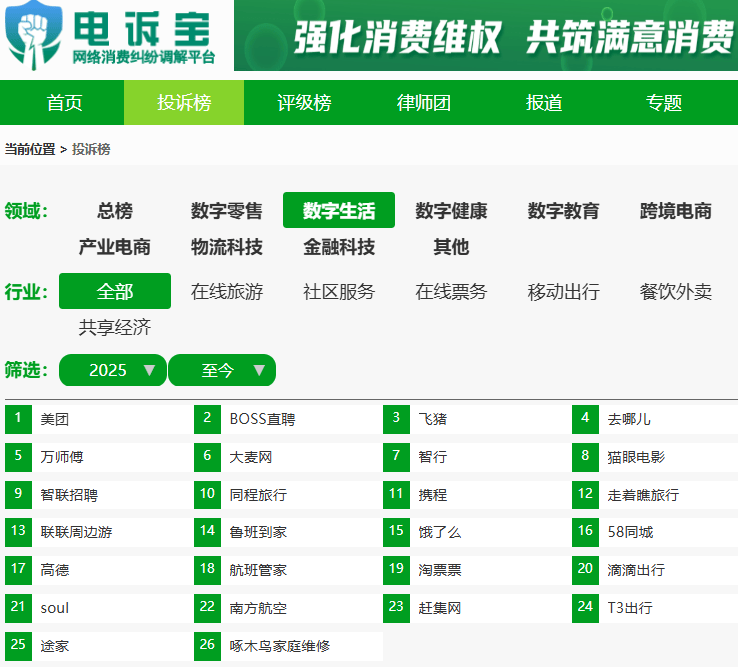Open the 专题 navigation tab
Viewport: 738px width, 667px height.
click(664, 103)
